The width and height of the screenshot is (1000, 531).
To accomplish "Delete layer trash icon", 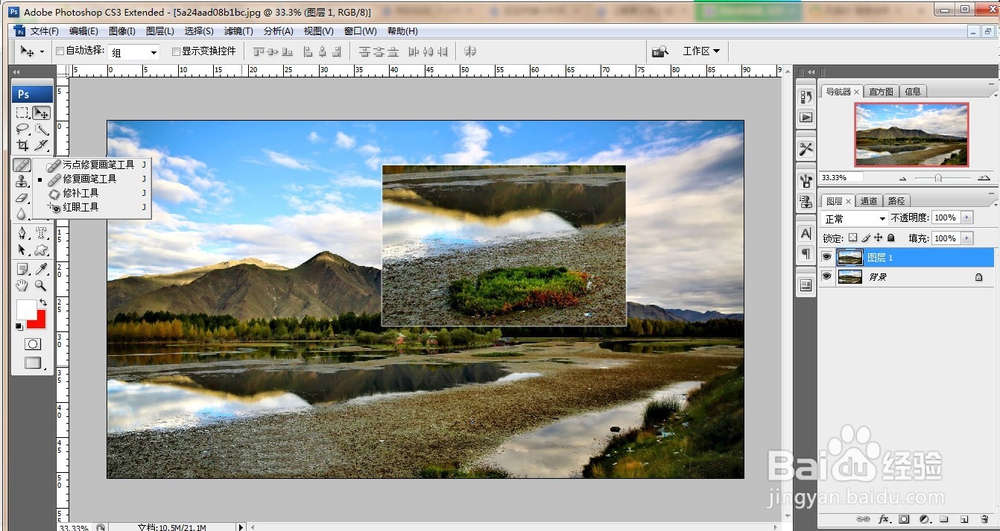I will click(984, 520).
